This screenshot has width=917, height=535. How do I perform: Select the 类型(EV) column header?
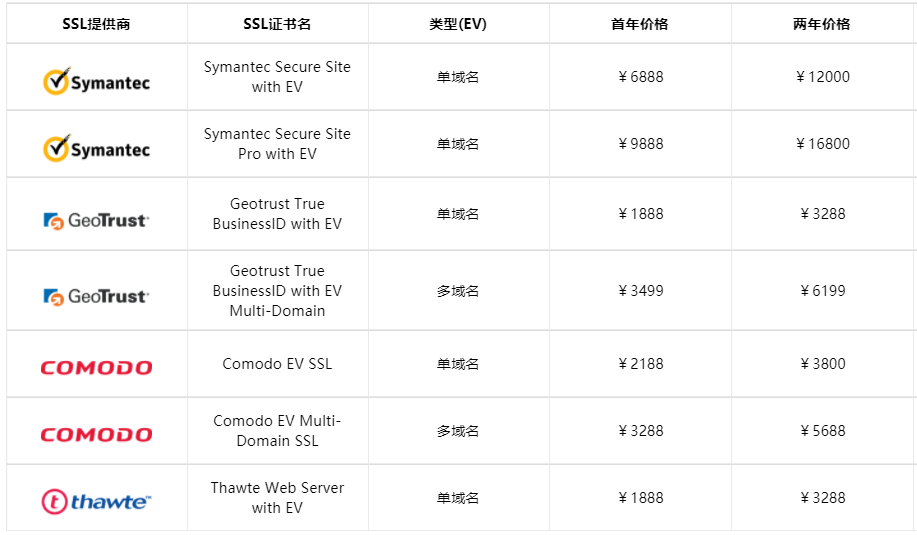pyautogui.click(x=458, y=24)
